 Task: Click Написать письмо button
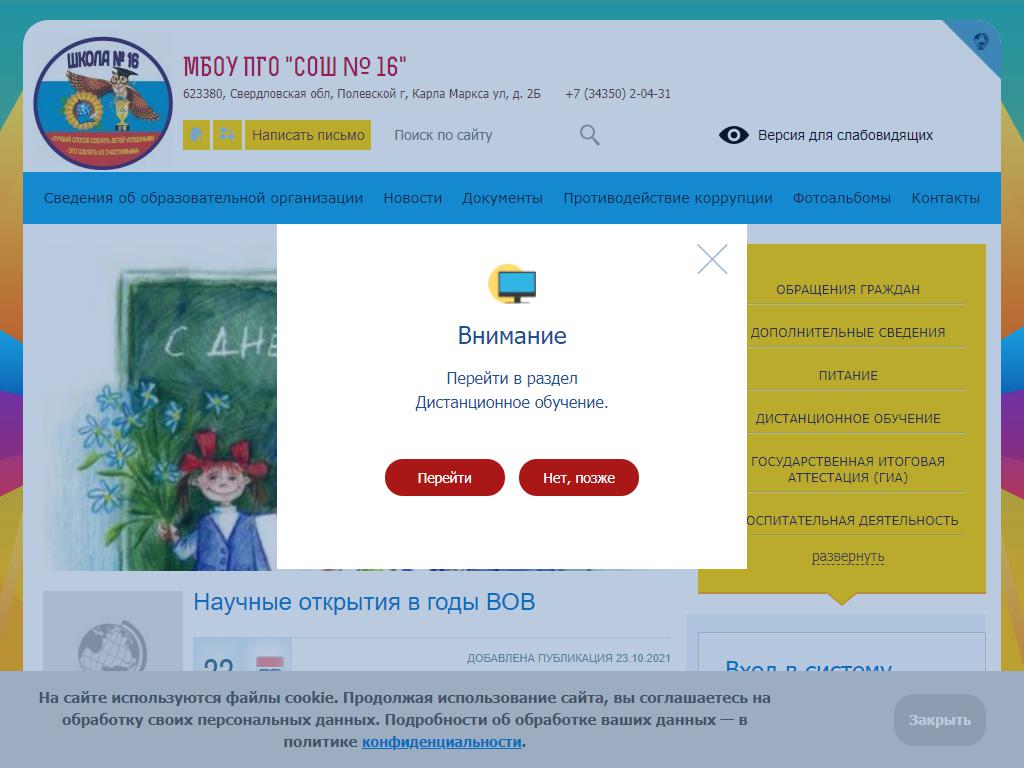308,135
